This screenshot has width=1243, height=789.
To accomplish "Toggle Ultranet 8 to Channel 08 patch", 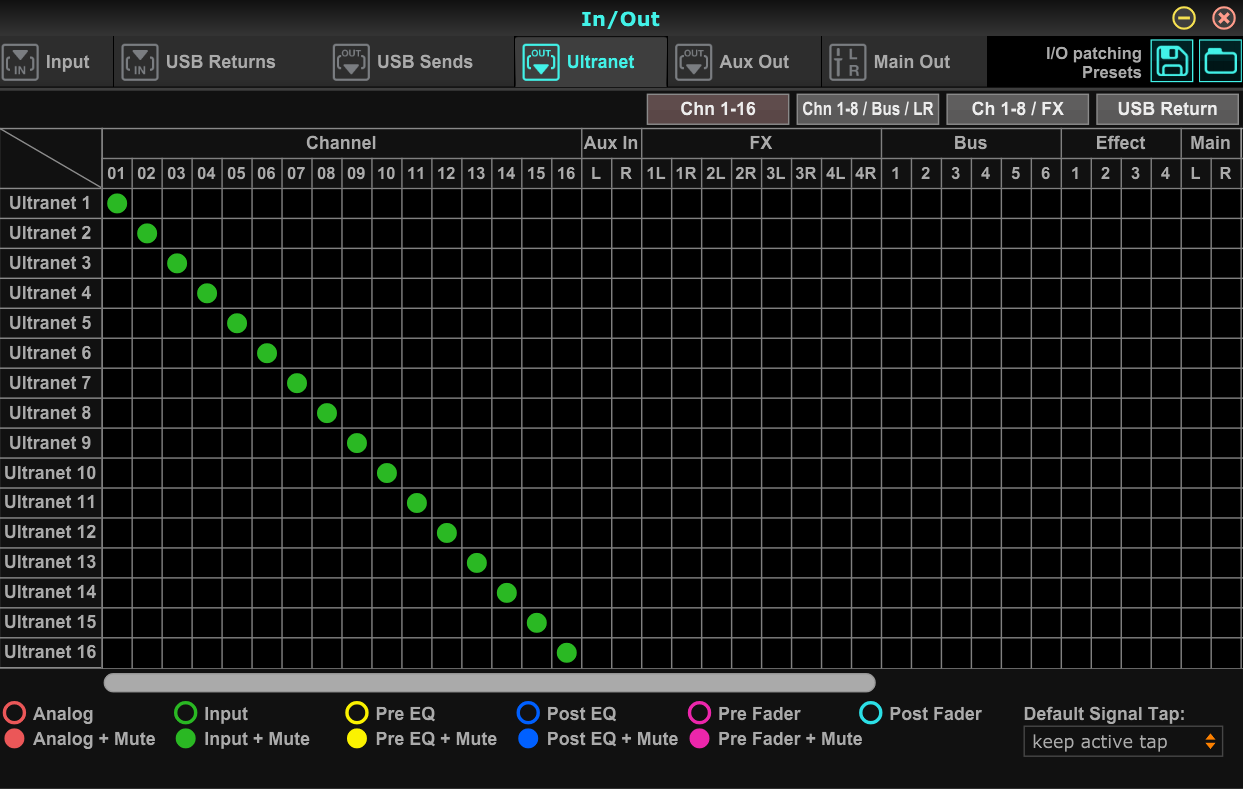I will (327, 413).
